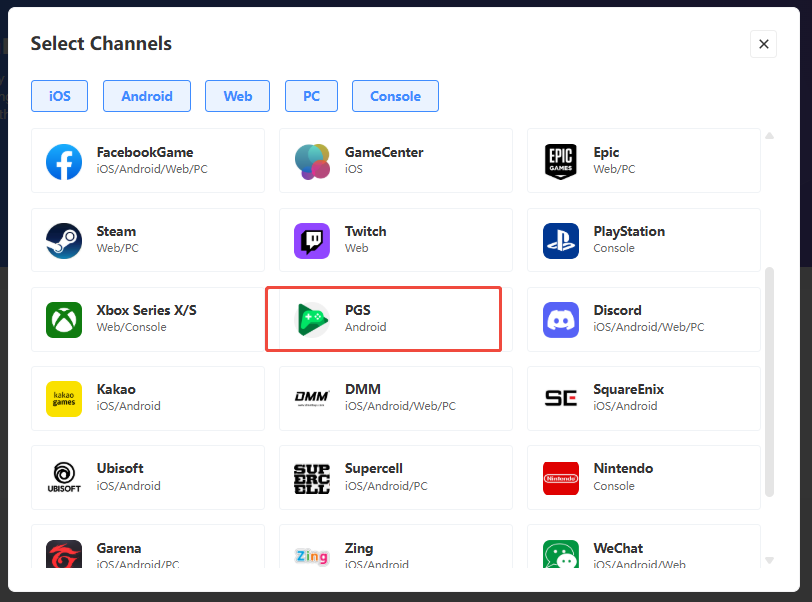Image resolution: width=812 pixels, height=602 pixels.
Task: Click 'iOS/Android' under SquareEnix
Action: [626, 406]
